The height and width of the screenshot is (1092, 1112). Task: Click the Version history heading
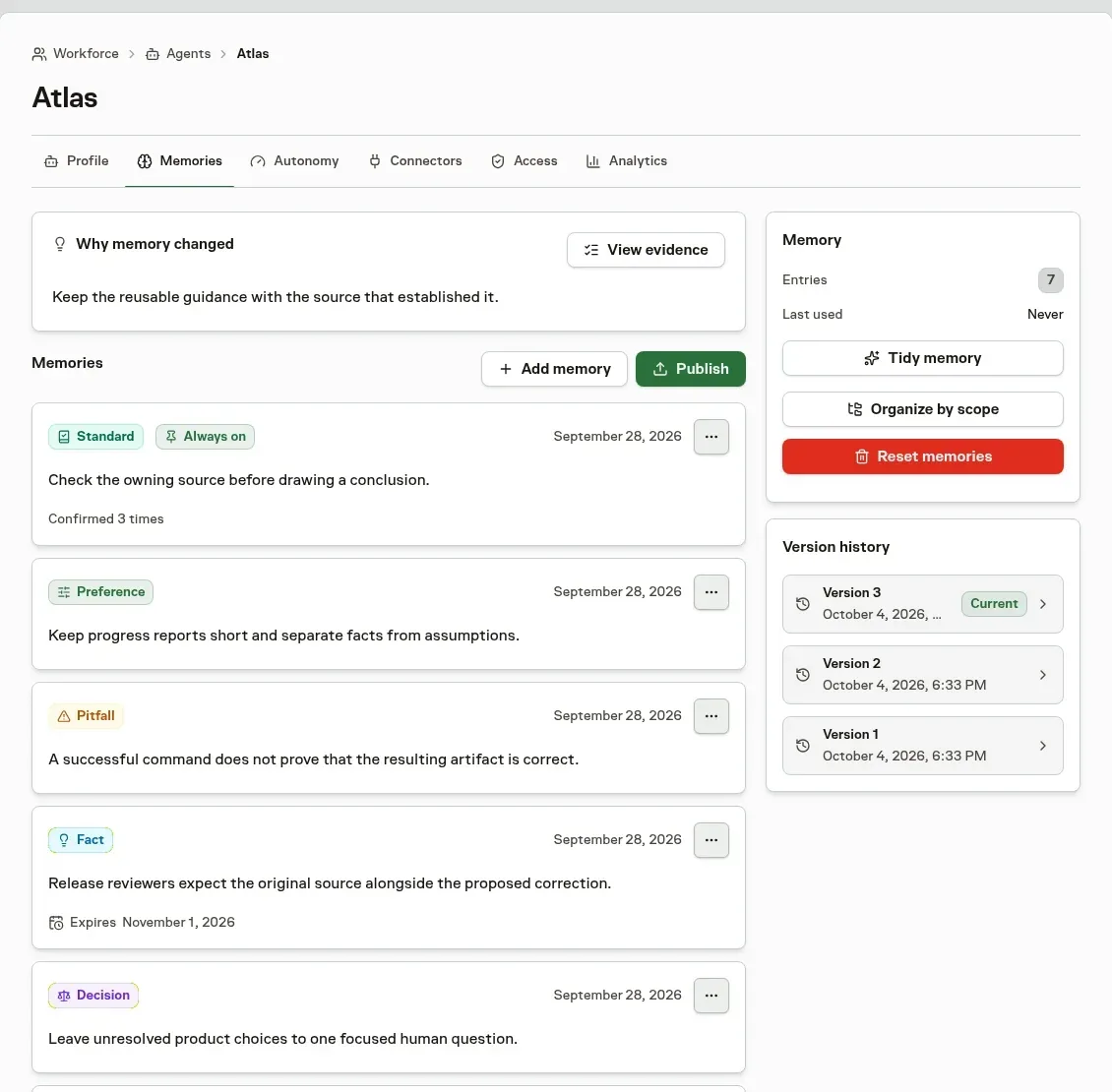click(835, 547)
